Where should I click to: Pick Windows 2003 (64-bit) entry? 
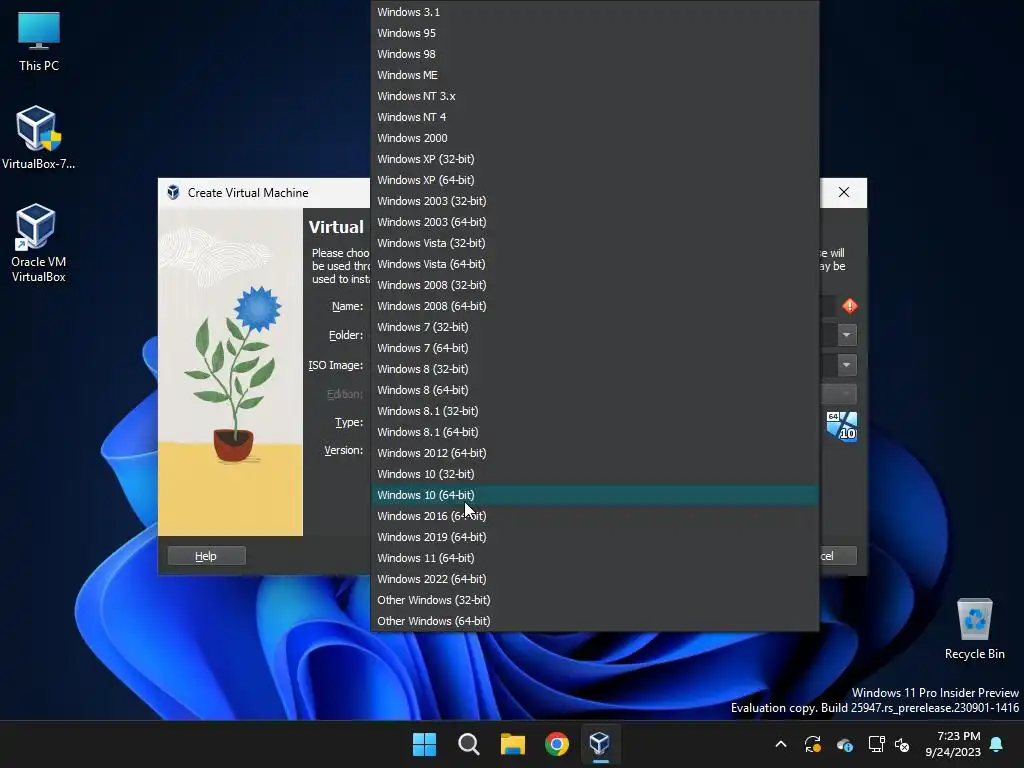[595, 222]
